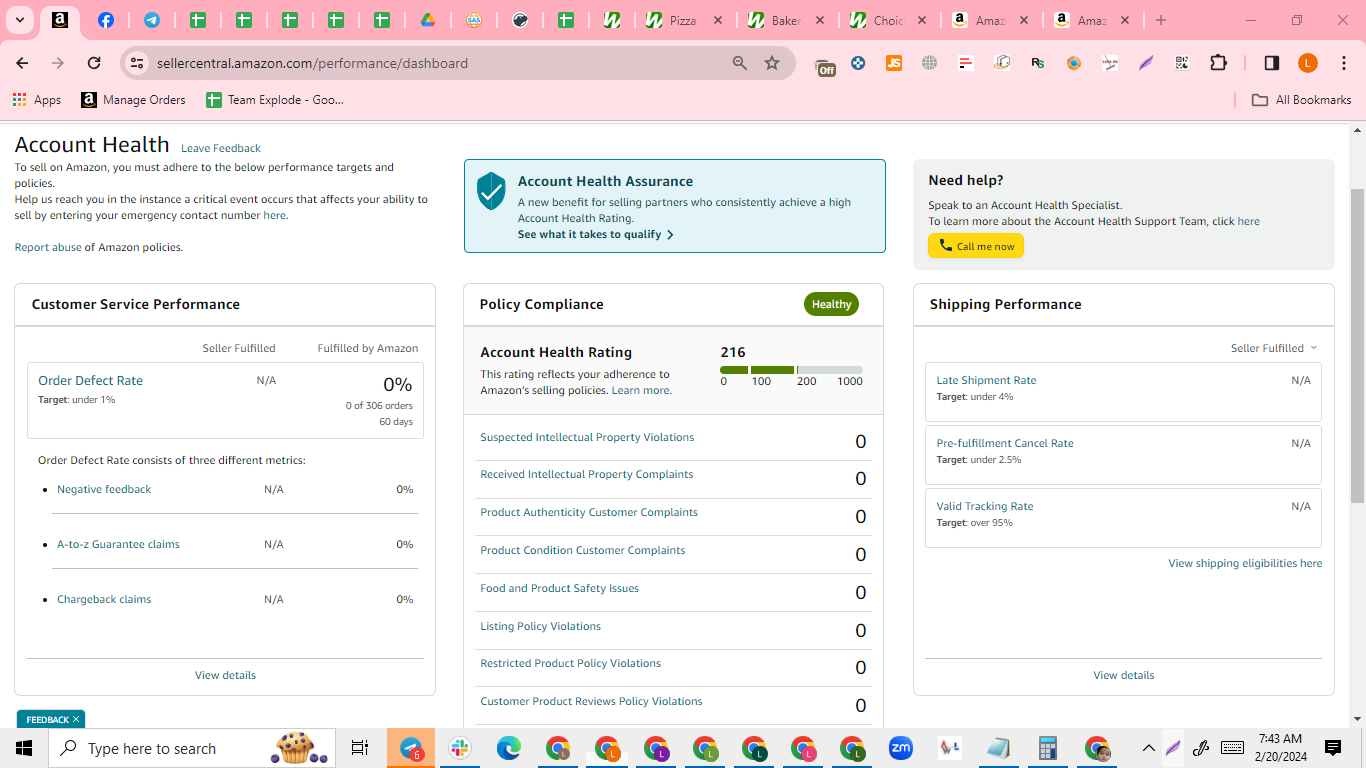Show hidden system tray icons

[1148, 748]
